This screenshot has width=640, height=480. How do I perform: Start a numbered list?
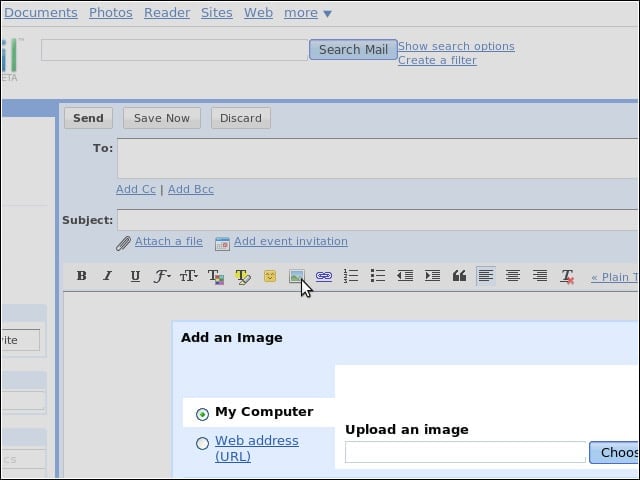(x=351, y=276)
